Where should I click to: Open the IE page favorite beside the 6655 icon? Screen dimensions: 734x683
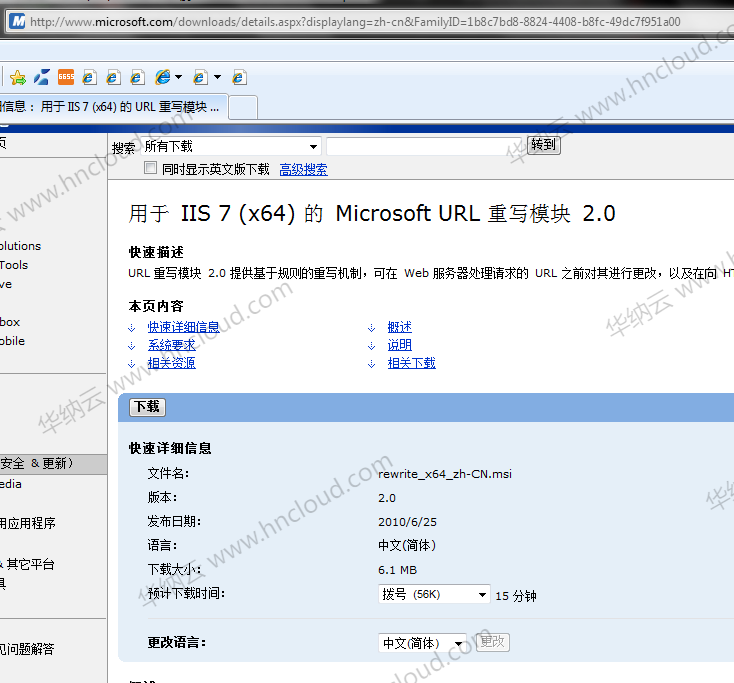tap(89, 77)
